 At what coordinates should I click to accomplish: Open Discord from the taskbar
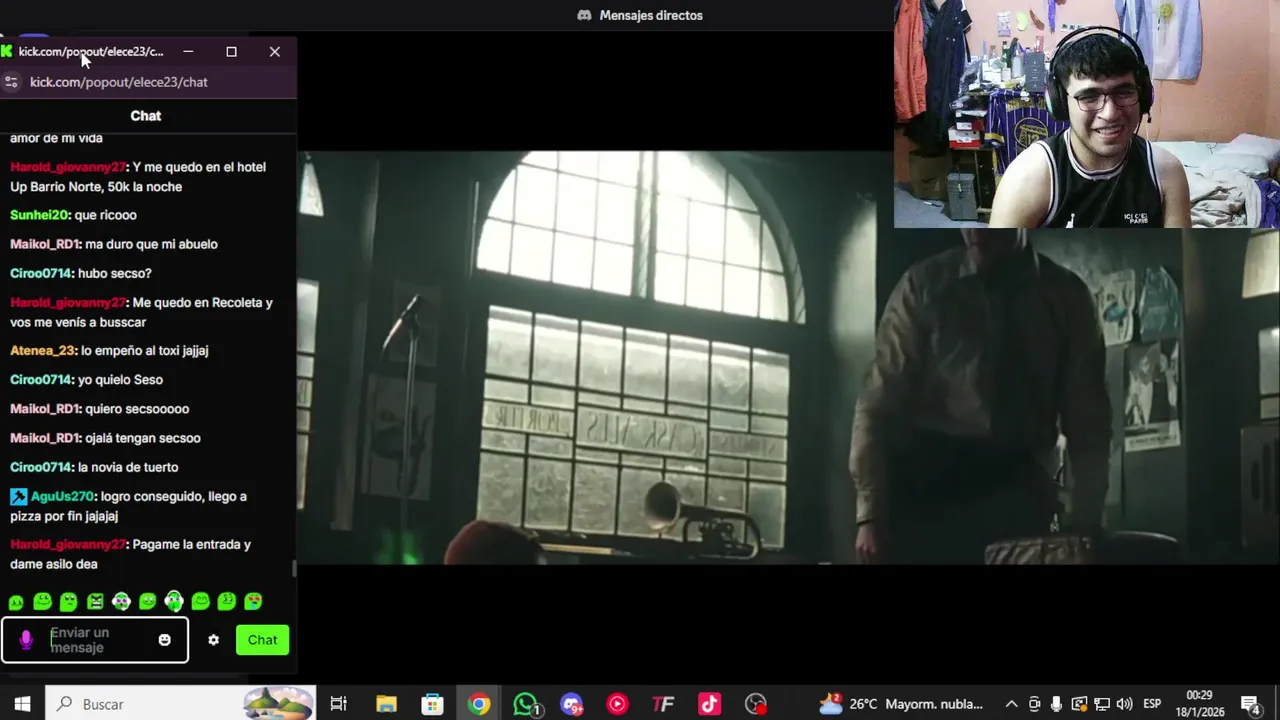pyautogui.click(x=571, y=704)
